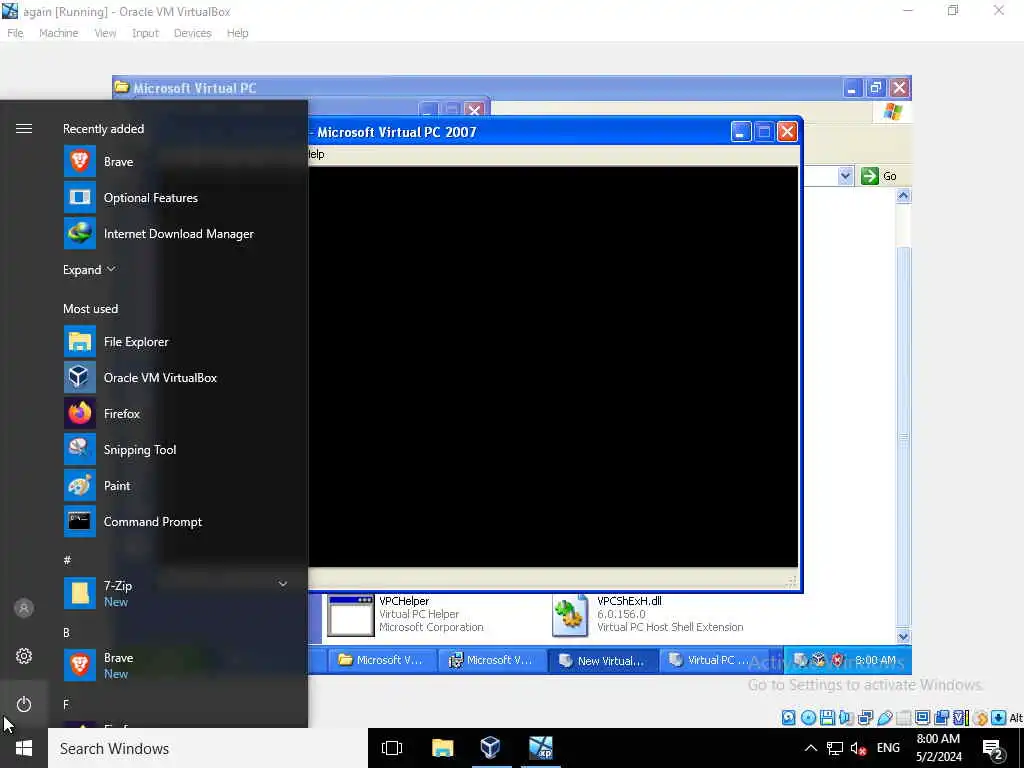Click the user account icon in Start menu

tap(24, 608)
